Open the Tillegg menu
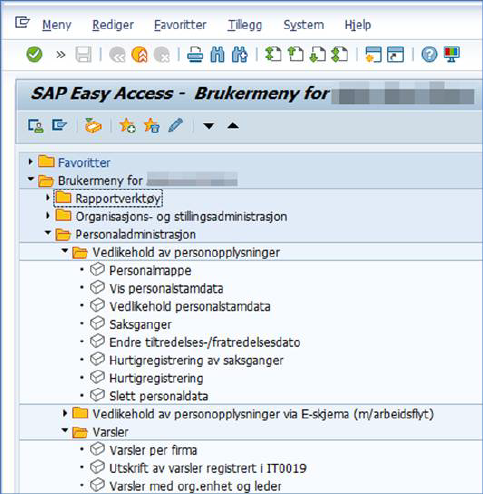This screenshot has height=494, width=483. point(245,25)
